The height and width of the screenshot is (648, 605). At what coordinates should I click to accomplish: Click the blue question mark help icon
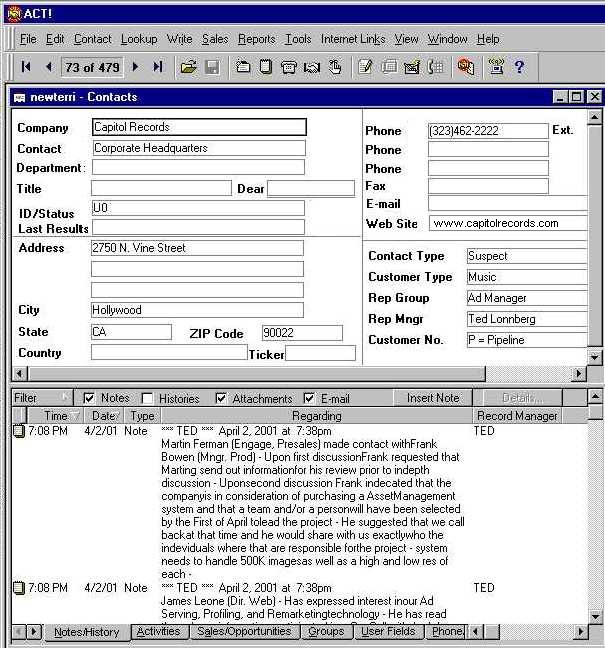[519, 67]
